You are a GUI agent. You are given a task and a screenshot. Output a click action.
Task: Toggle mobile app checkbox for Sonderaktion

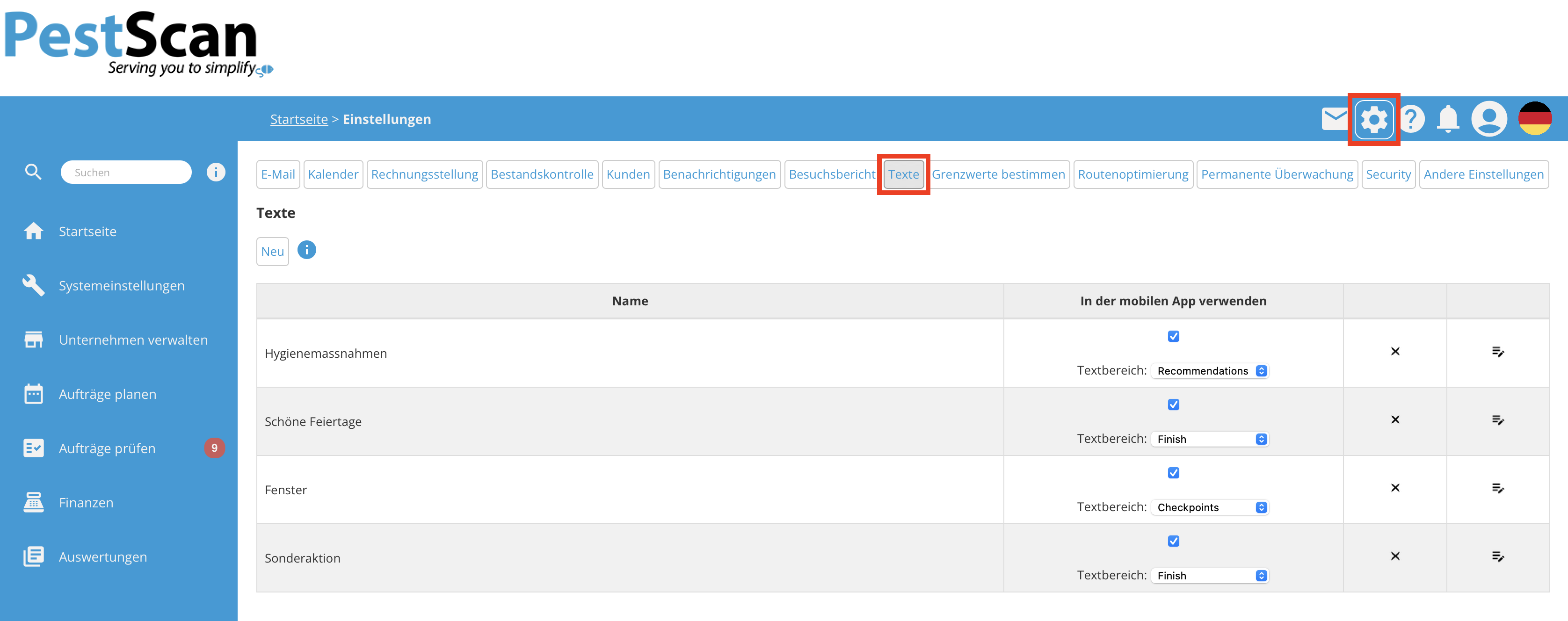pos(1173,541)
